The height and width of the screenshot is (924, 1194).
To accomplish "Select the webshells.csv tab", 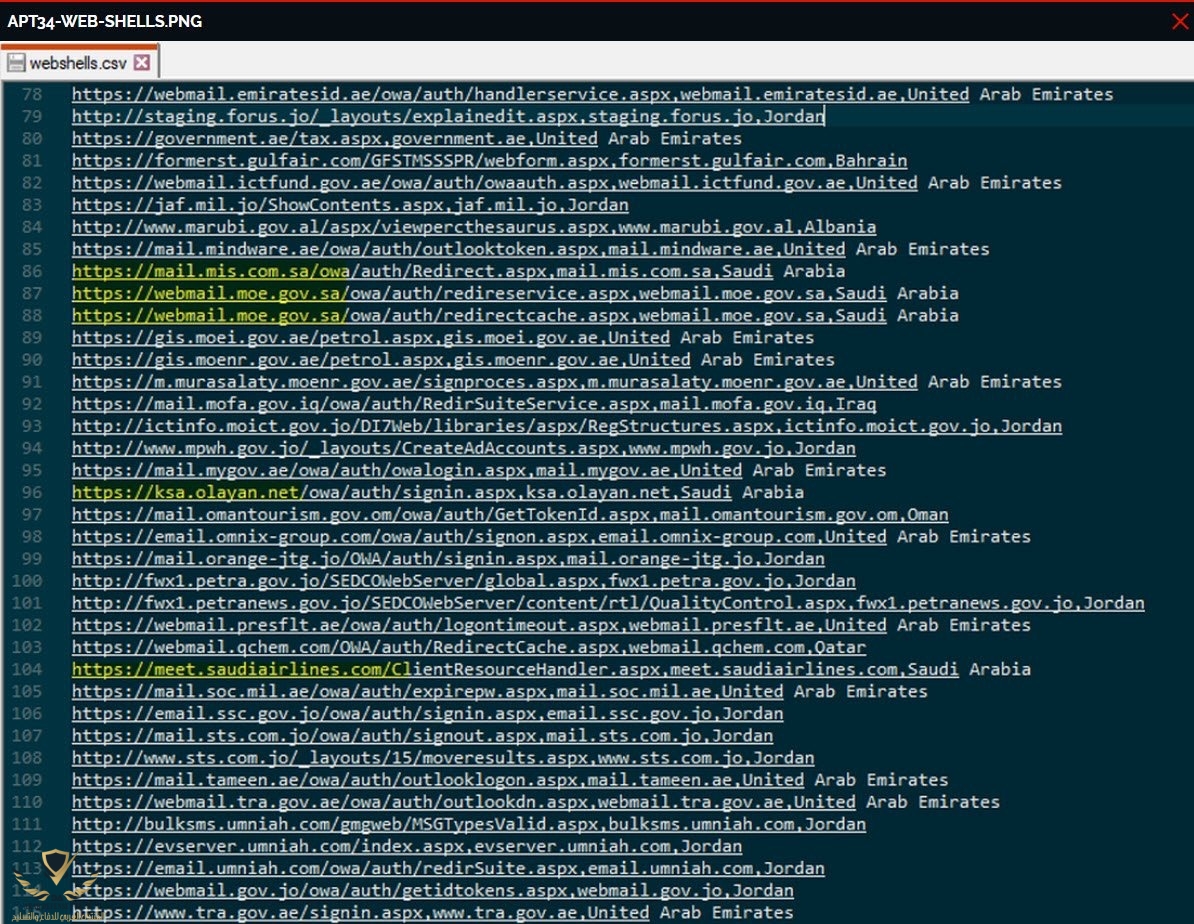I will (x=78, y=63).
